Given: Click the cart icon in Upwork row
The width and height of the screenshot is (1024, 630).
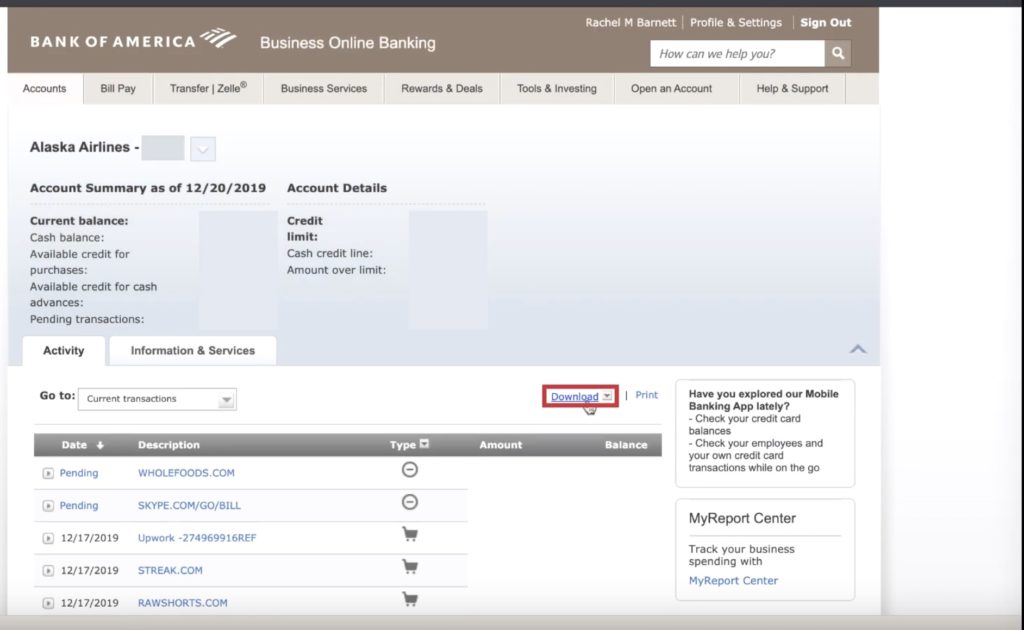Looking at the screenshot, I should click(409, 535).
